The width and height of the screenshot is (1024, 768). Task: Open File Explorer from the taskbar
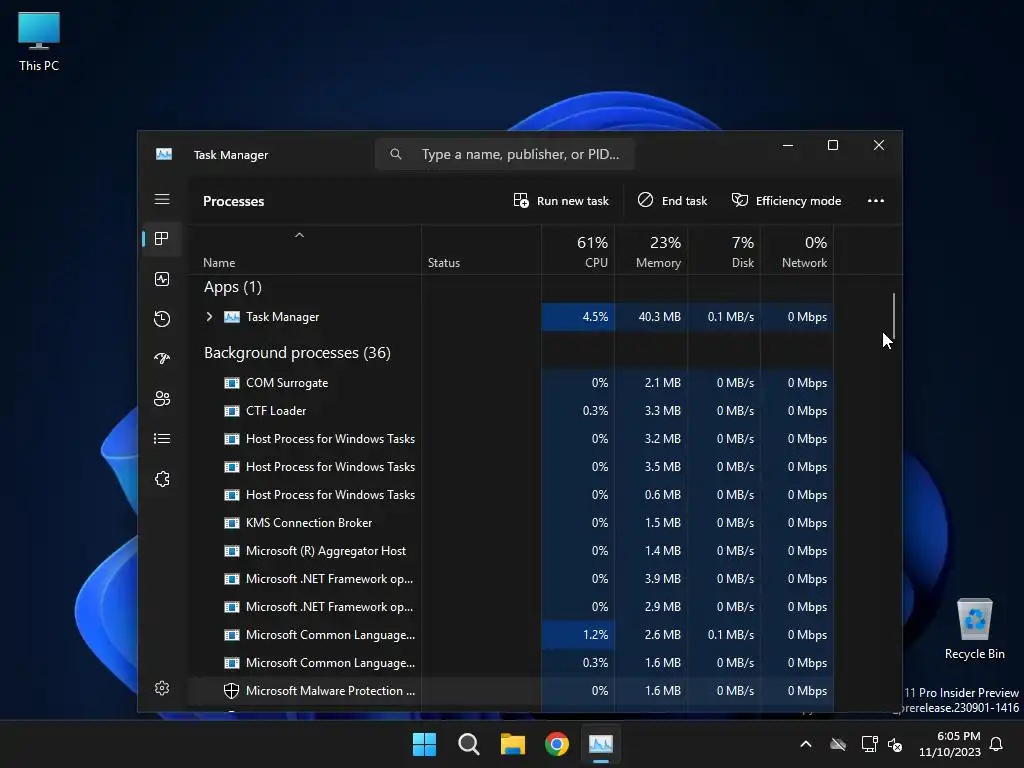click(513, 744)
